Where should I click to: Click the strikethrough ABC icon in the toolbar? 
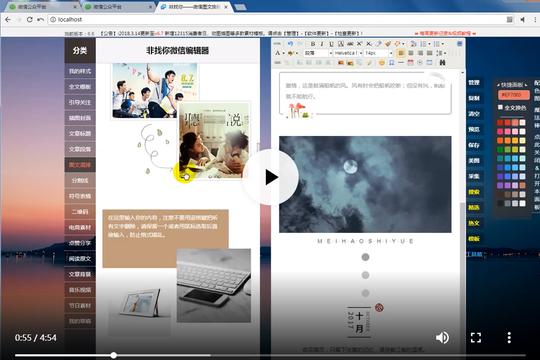click(350, 44)
